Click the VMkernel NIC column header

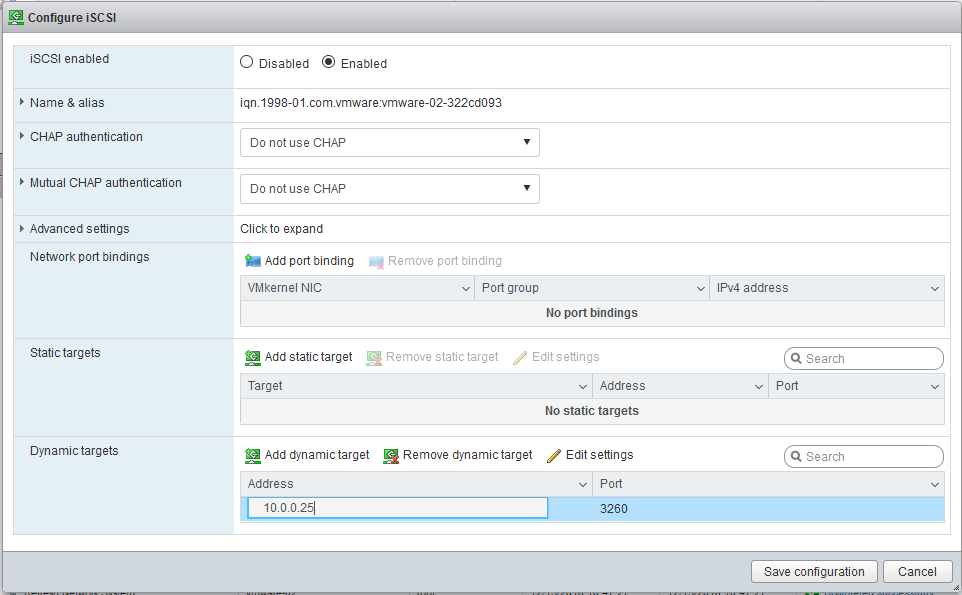357,288
